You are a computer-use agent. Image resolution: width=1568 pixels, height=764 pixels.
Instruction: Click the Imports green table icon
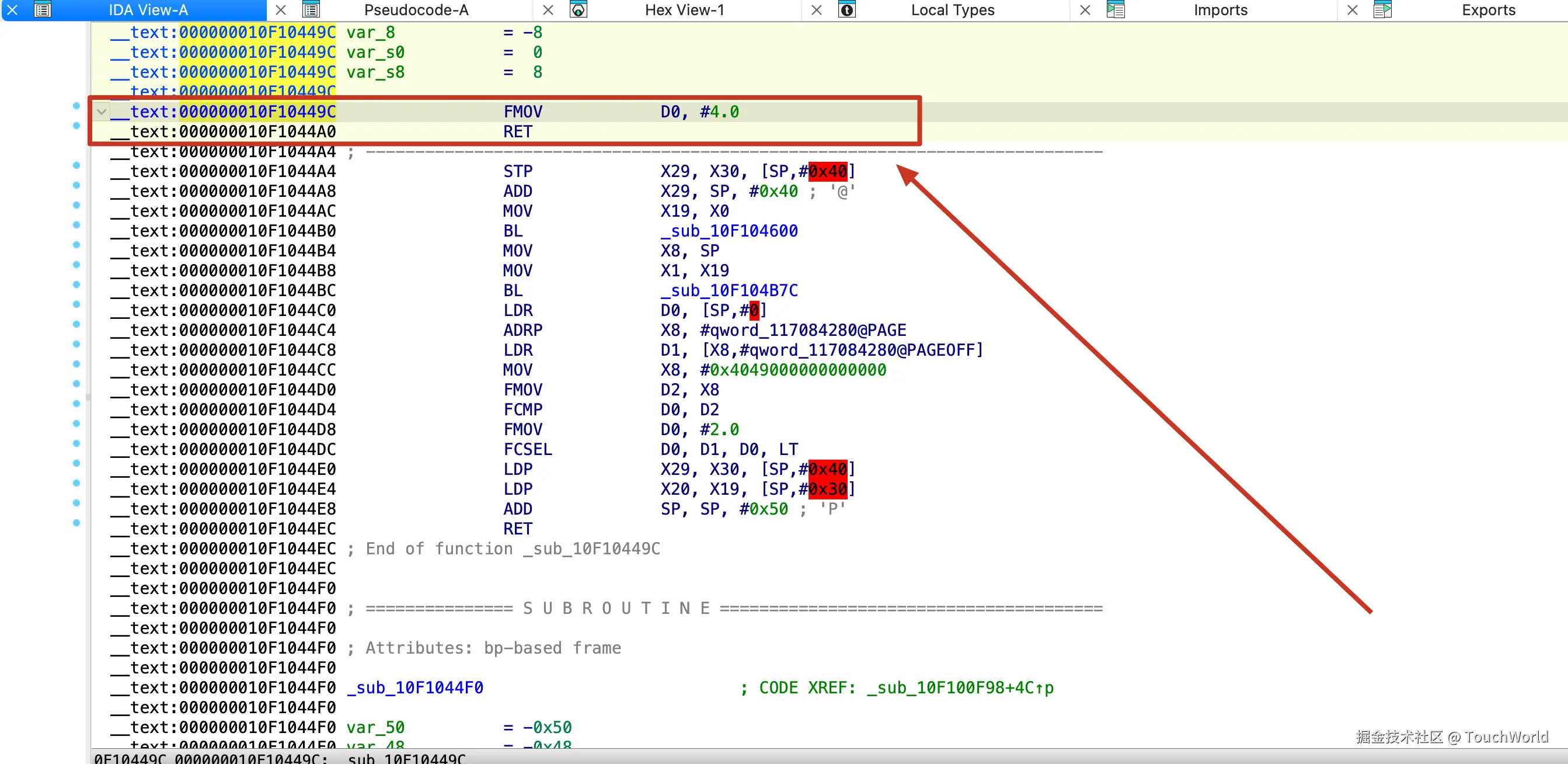1116,10
